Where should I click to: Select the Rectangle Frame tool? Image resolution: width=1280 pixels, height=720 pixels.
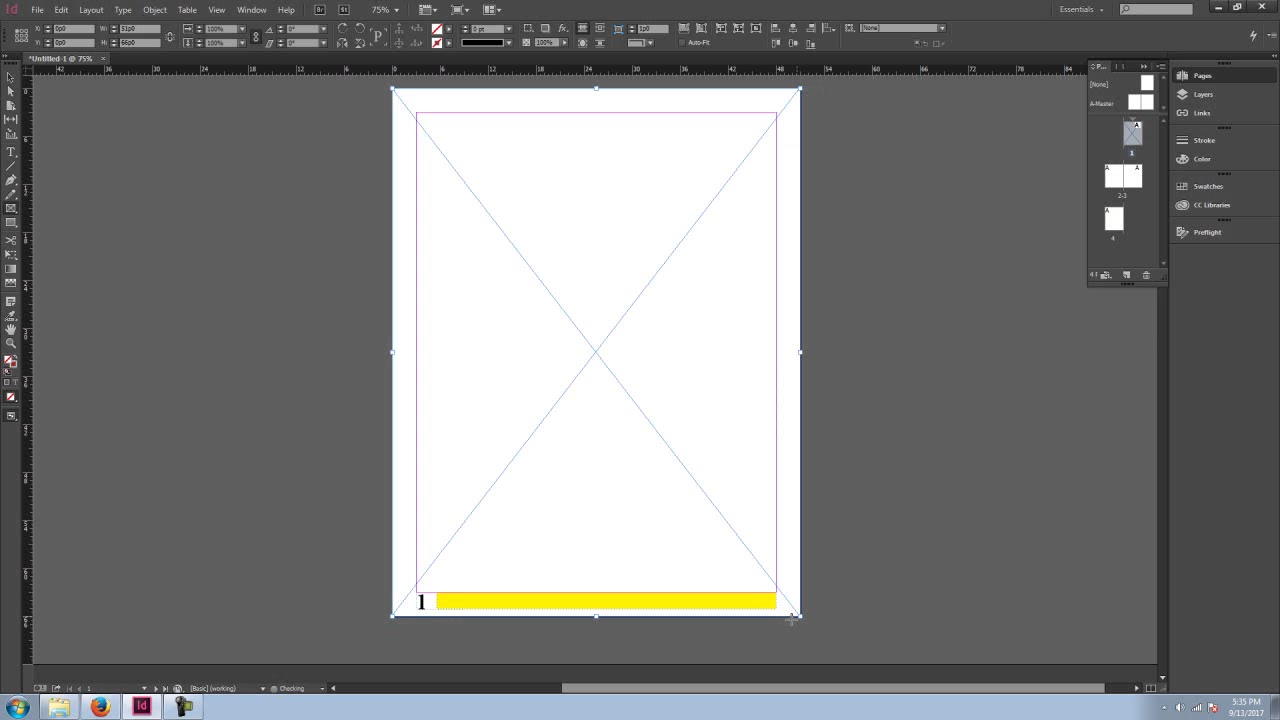click(11, 208)
